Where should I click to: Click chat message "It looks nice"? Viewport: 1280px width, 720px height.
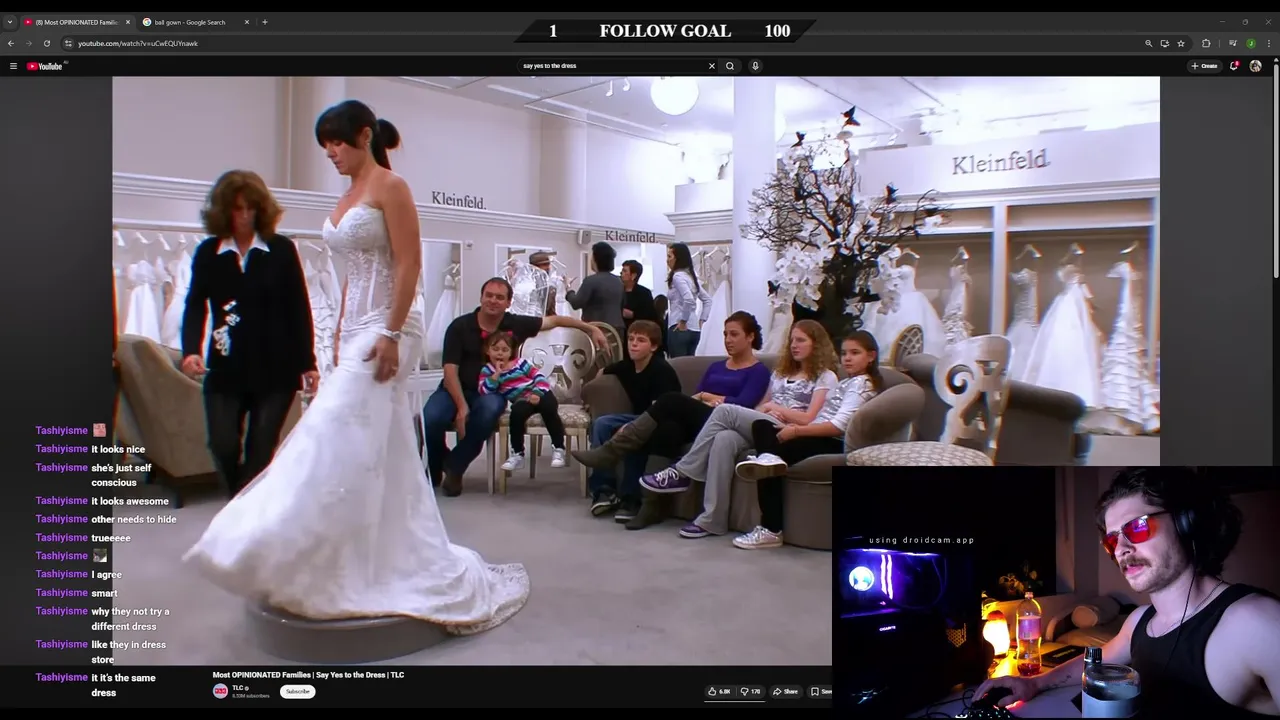[x=118, y=449]
